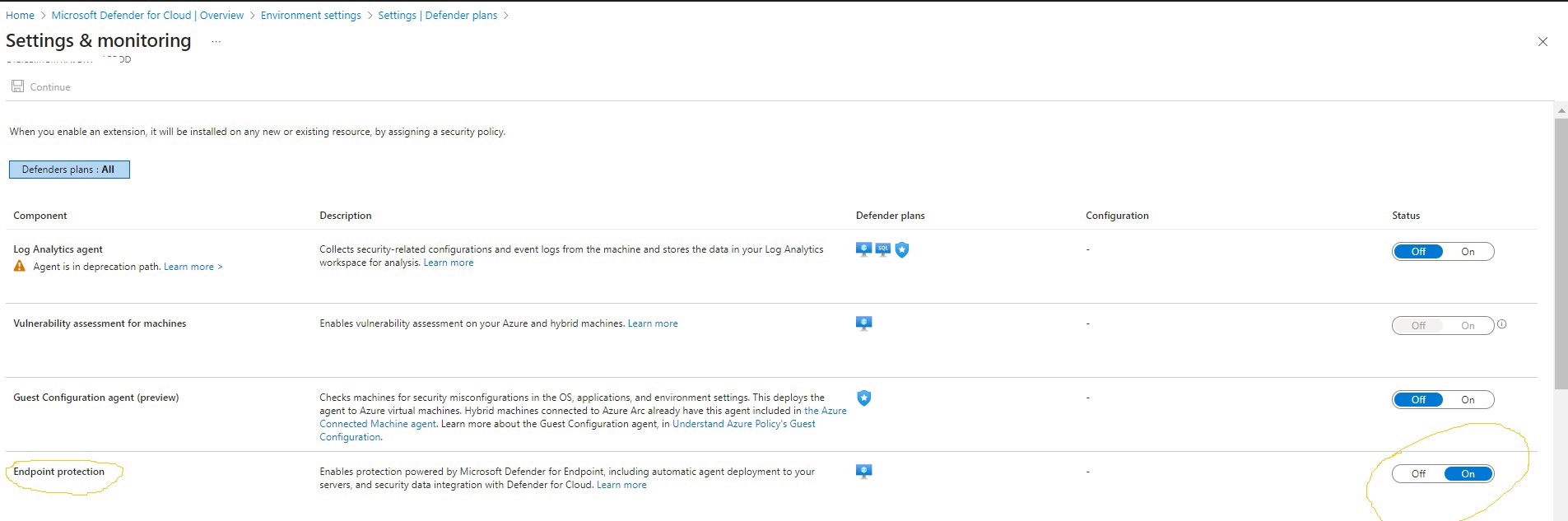Go to the Home breadcrumb
The width and height of the screenshot is (1568, 521).
click(x=20, y=15)
